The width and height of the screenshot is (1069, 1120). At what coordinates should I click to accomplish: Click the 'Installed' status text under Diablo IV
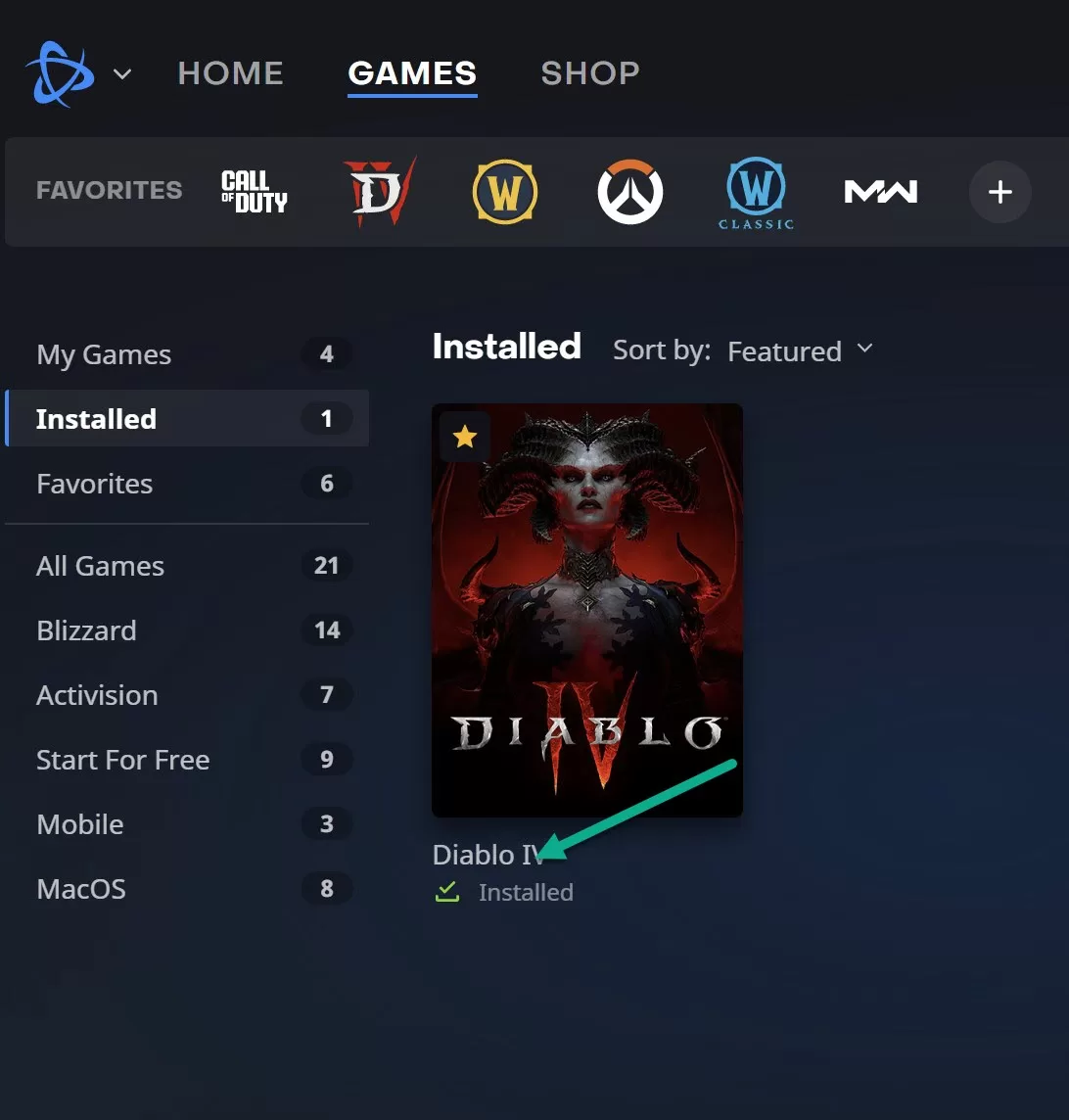click(x=526, y=892)
